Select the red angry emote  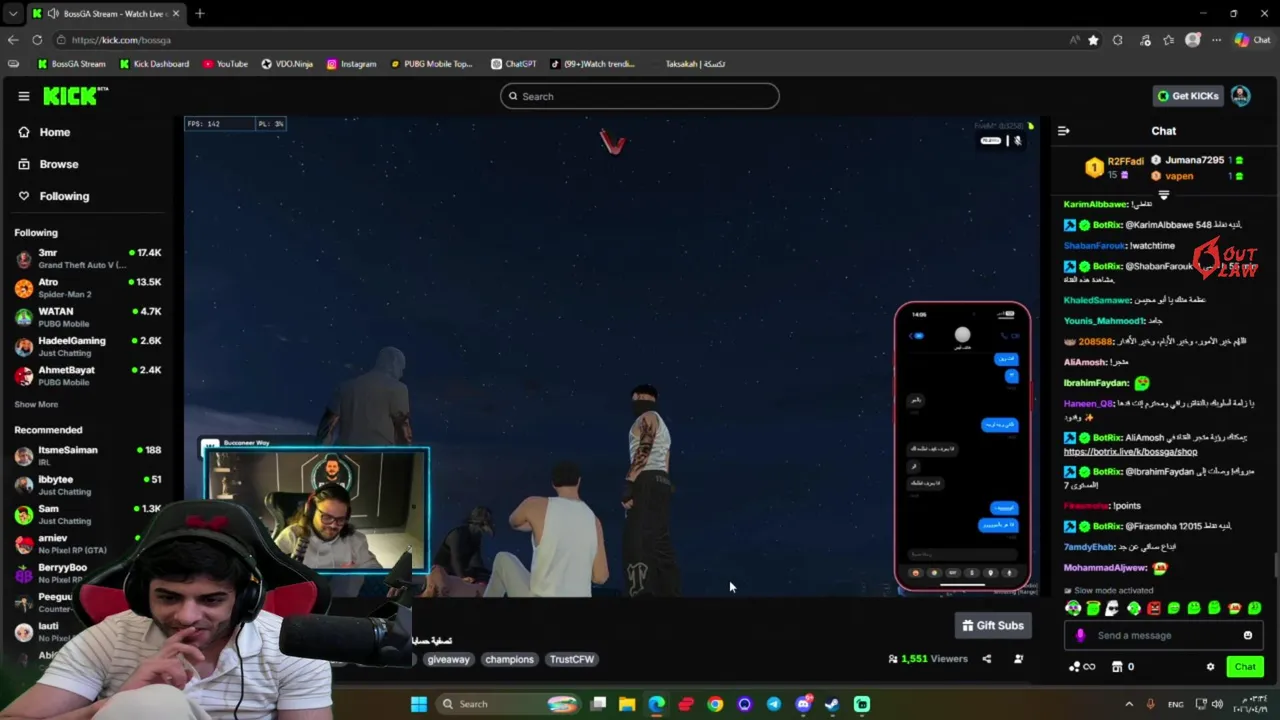[1153, 608]
